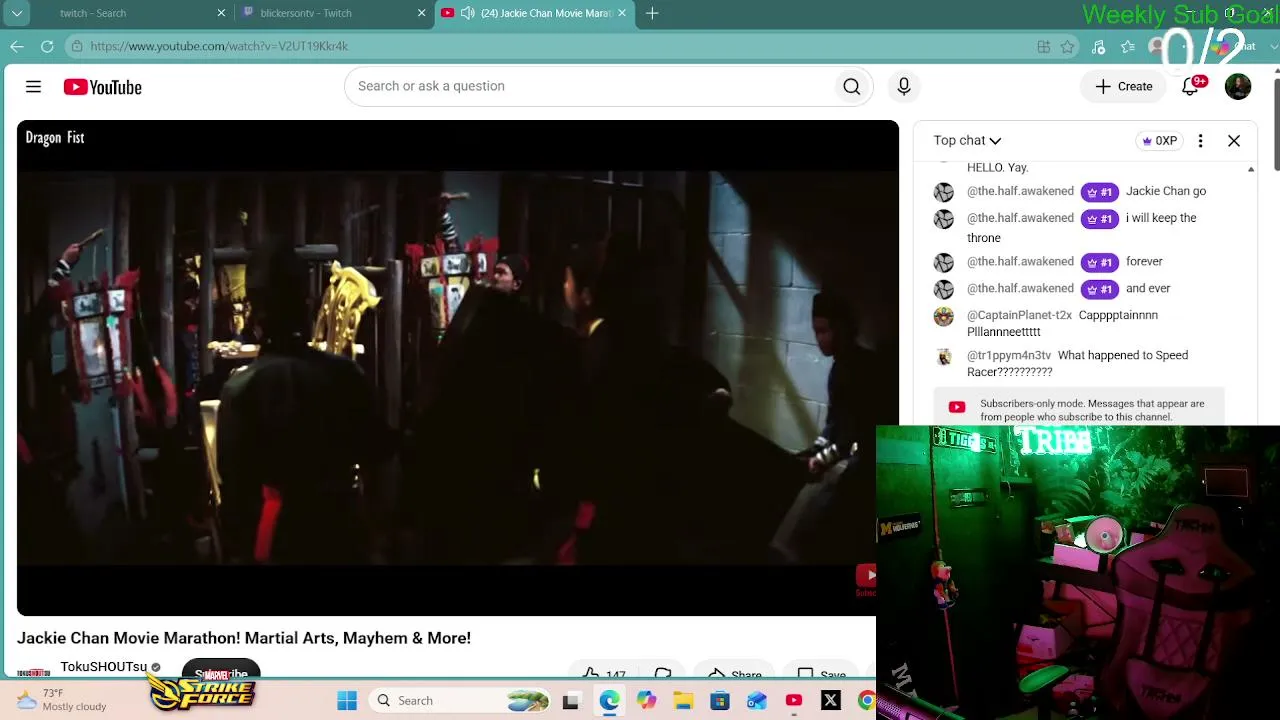The image size is (1280, 720).
Task: Close the Jackie Chan Movie Marathon tab
Action: tap(622, 13)
